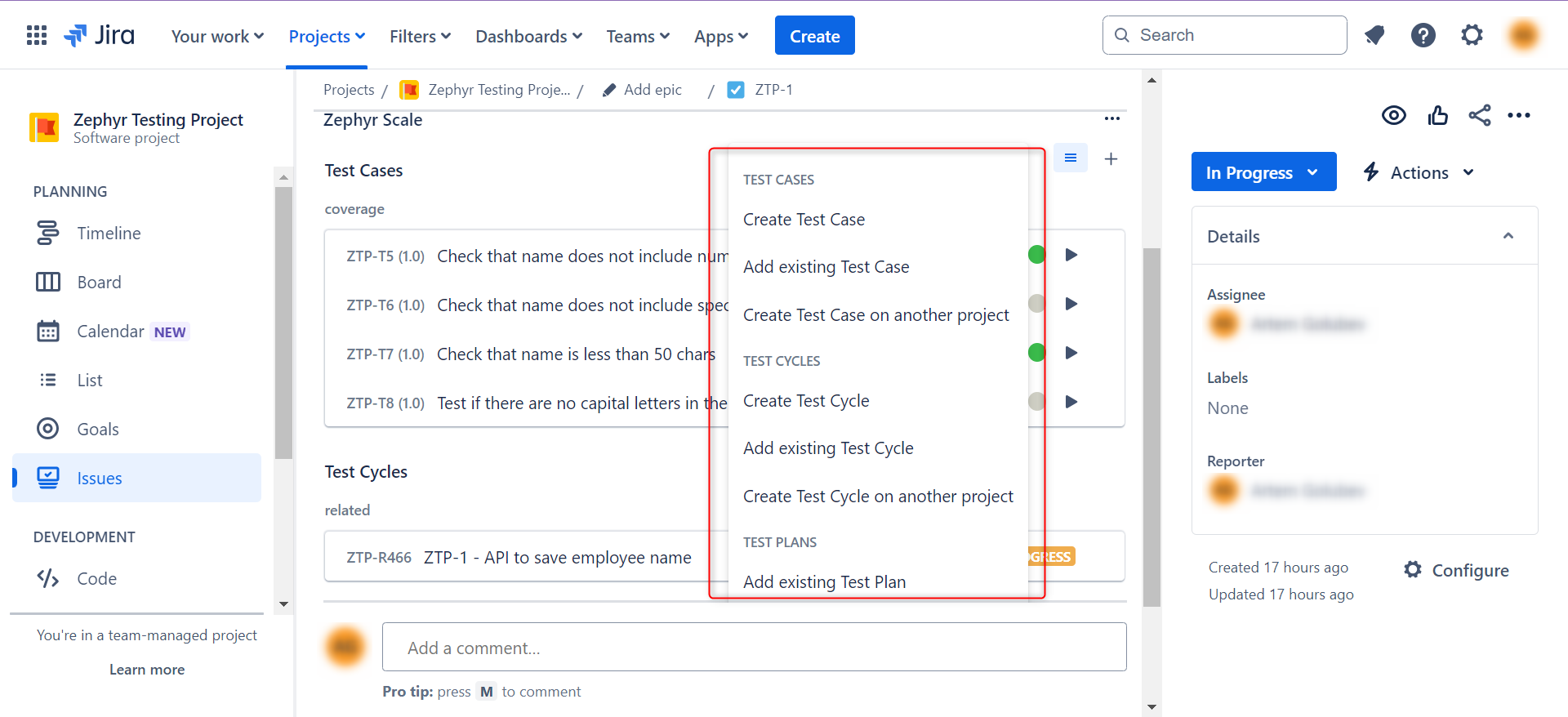Image resolution: width=1568 pixels, height=717 pixels.
Task: Open the app switcher grid icon
Action: pos(37,36)
